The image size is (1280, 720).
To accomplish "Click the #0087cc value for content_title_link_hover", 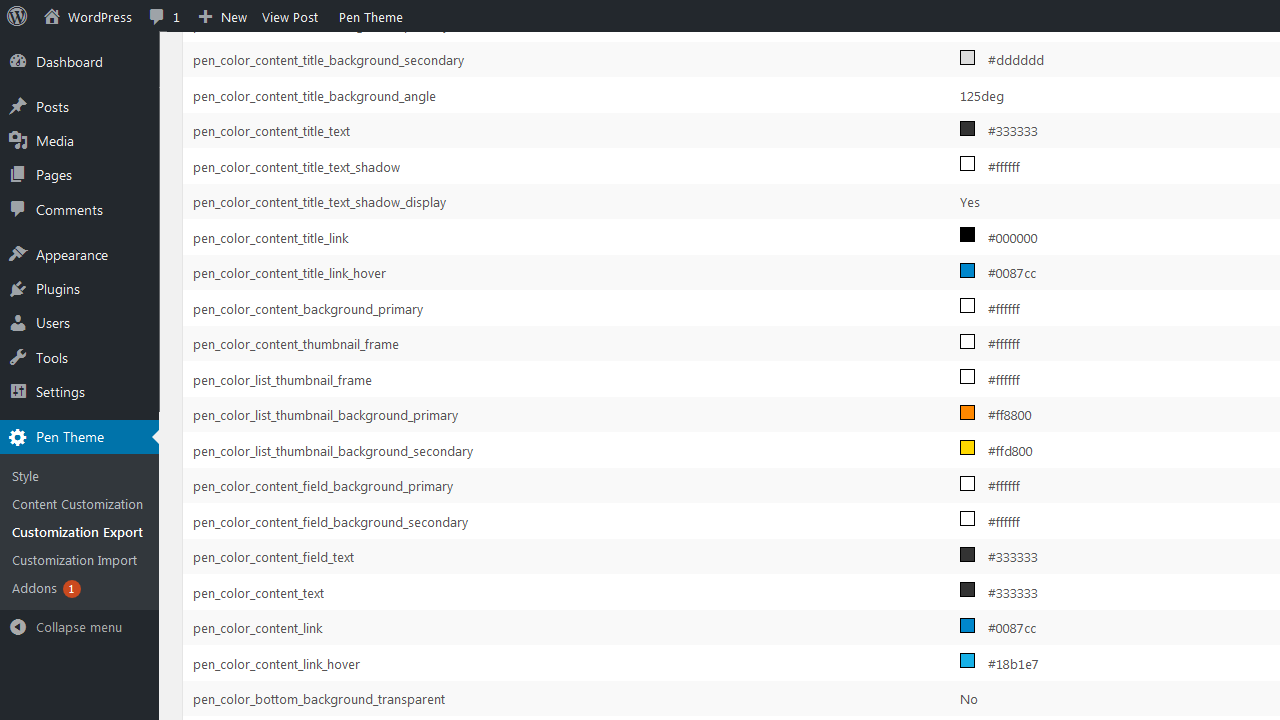I will tap(1012, 274).
